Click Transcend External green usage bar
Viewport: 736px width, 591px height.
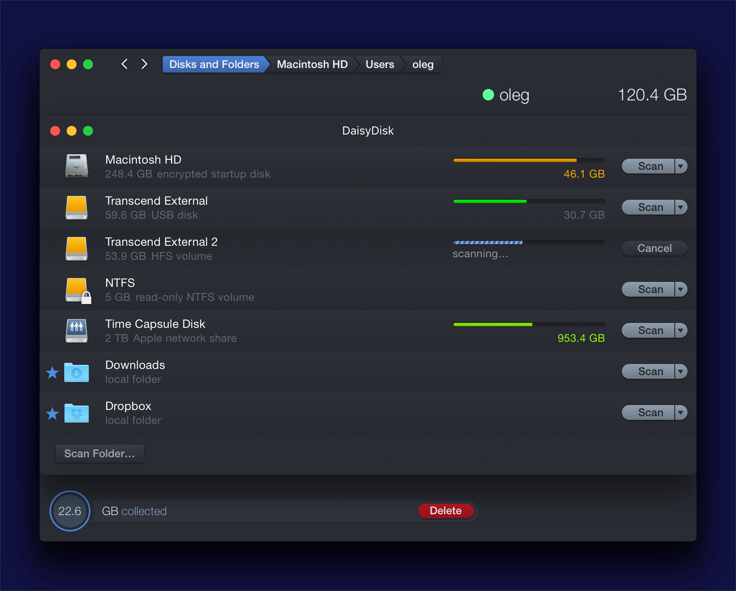(x=529, y=201)
